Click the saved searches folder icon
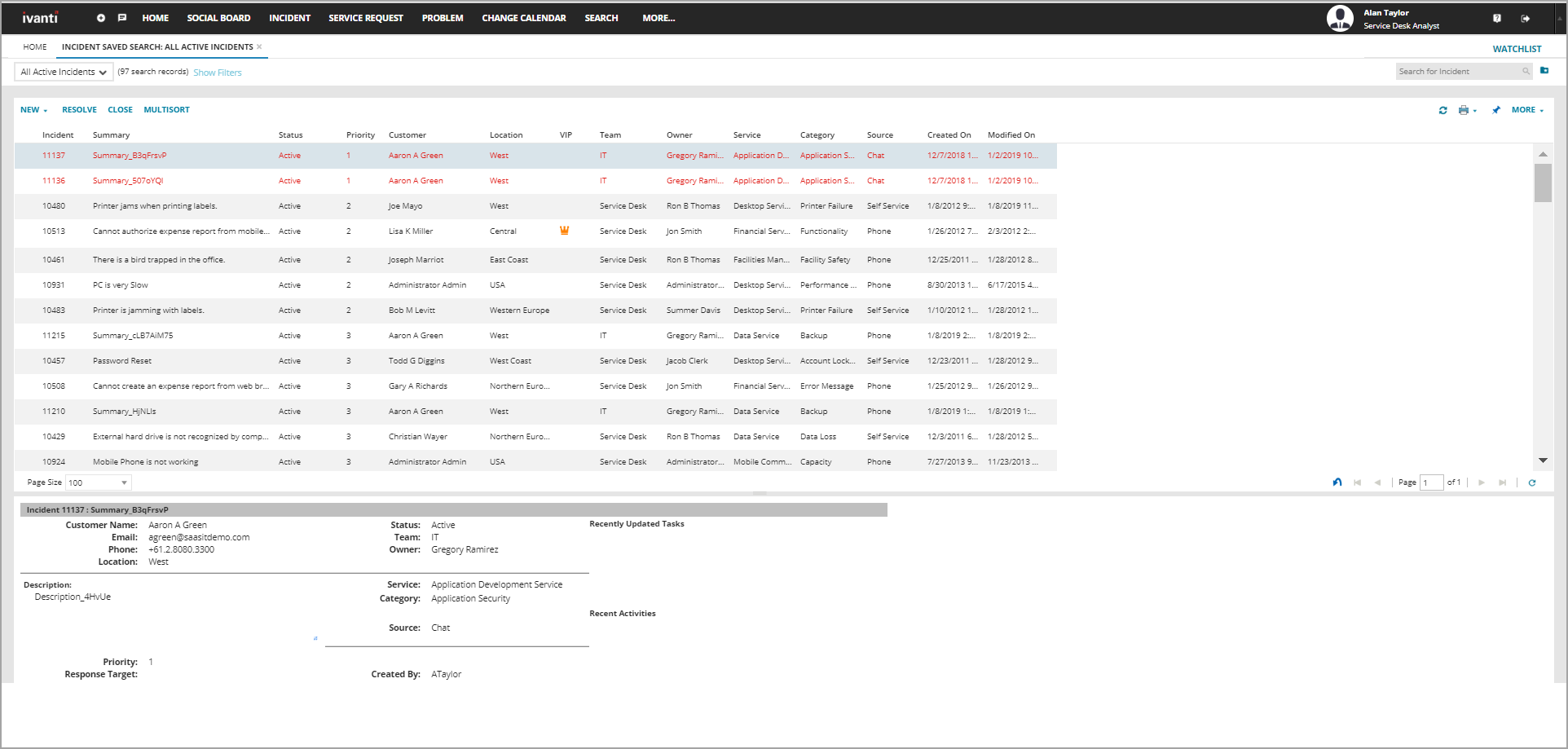Viewport: 1568px width, 749px height. coord(1544,71)
